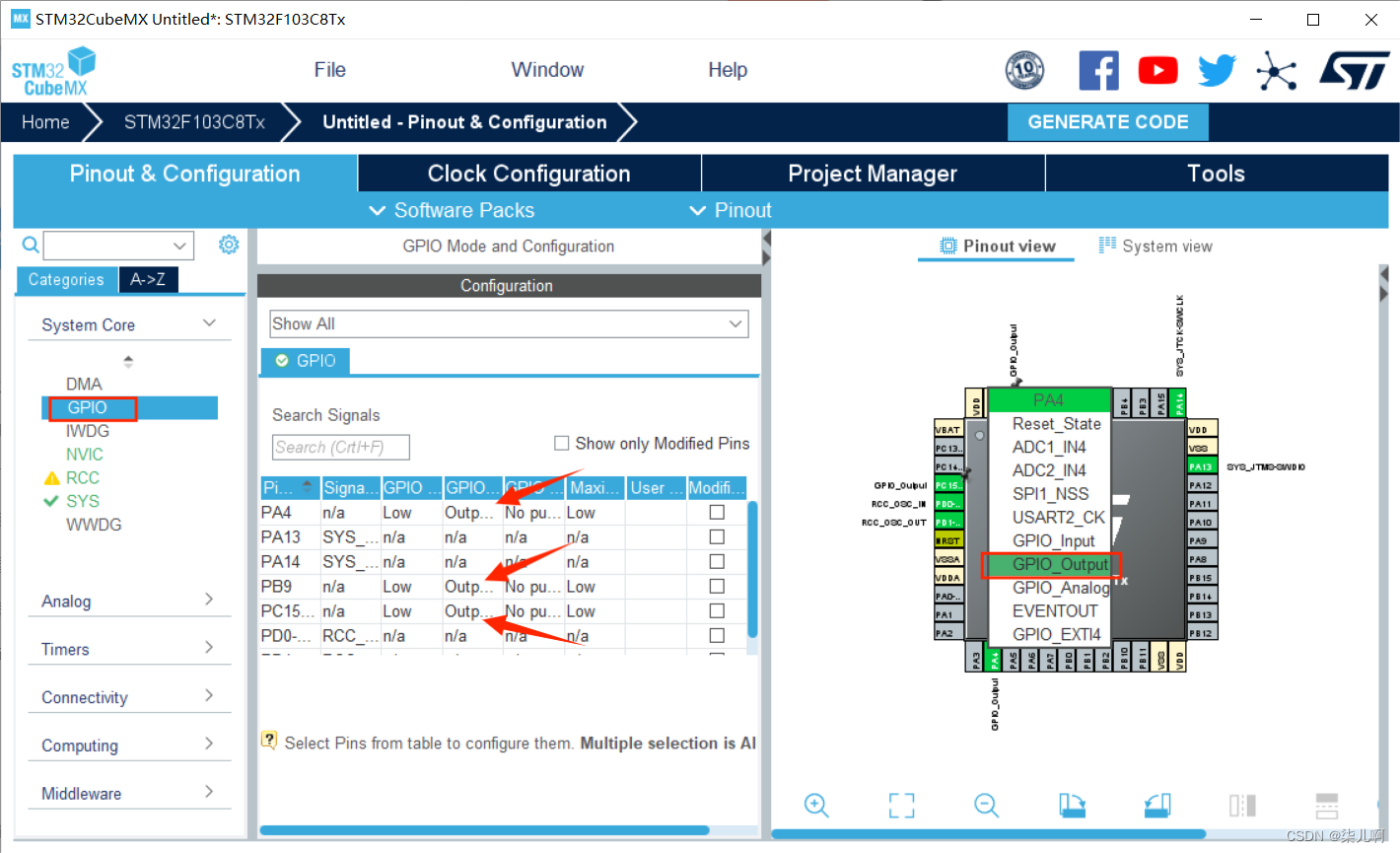Image resolution: width=1400 pixels, height=853 pixels.
Task: Select pin PA9 on the chip
Action: click(1202, 540)
